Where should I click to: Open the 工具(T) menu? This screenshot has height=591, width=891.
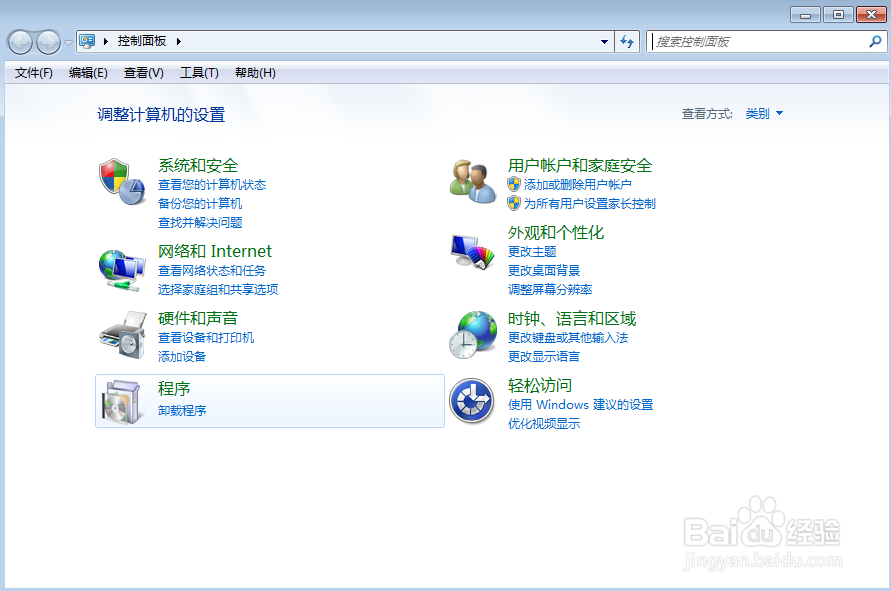[x=199, y=73]
